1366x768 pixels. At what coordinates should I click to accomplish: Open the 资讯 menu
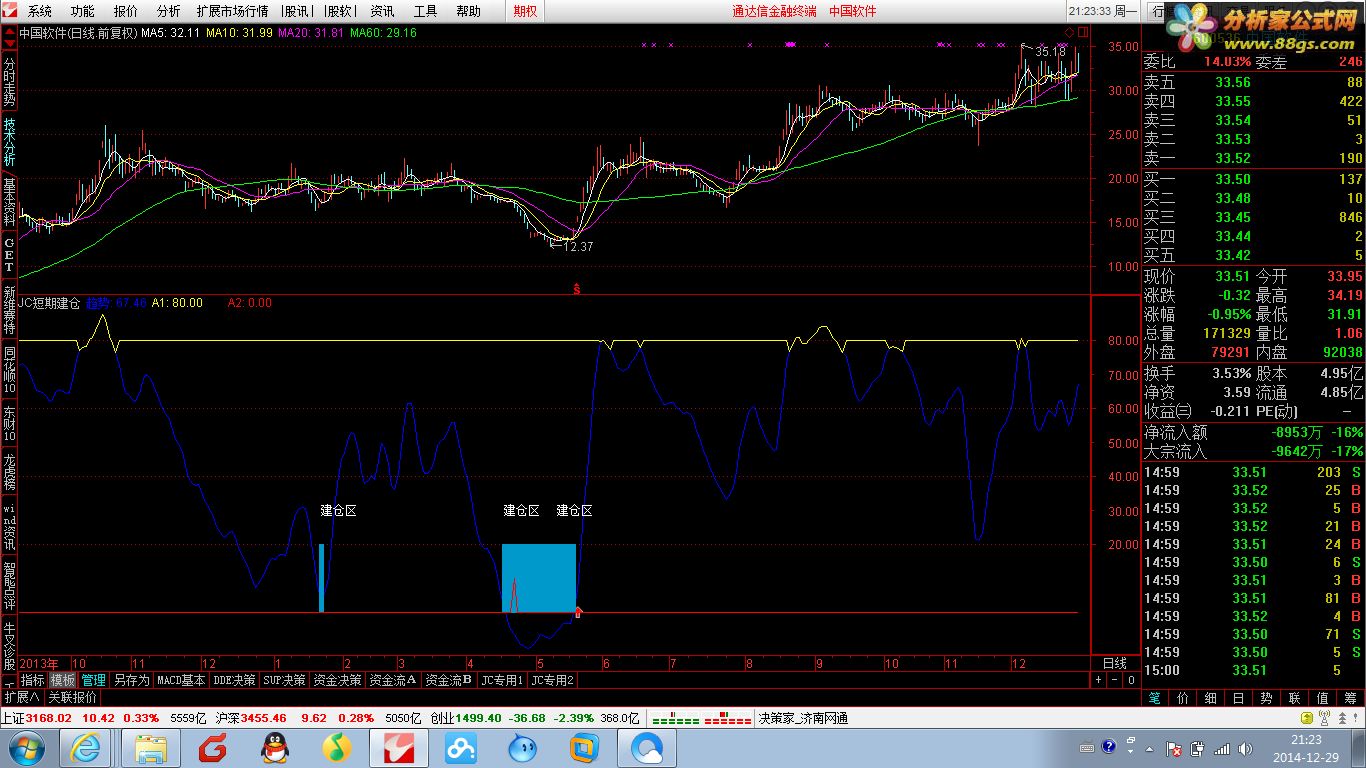pyautogui.click(x=382, y=11)
